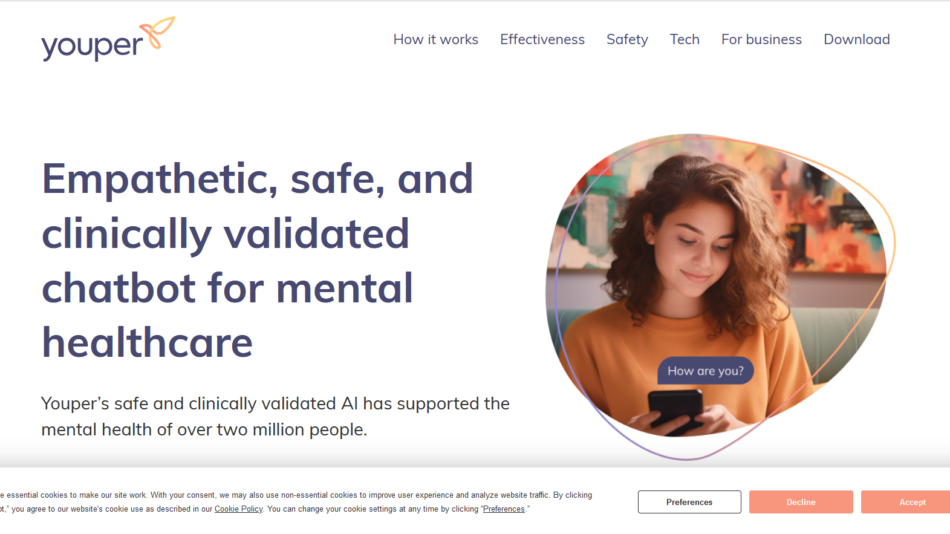Open the Tech navigation link
The height and width of the screenshot is (534, 950).
tap(685, 40)
